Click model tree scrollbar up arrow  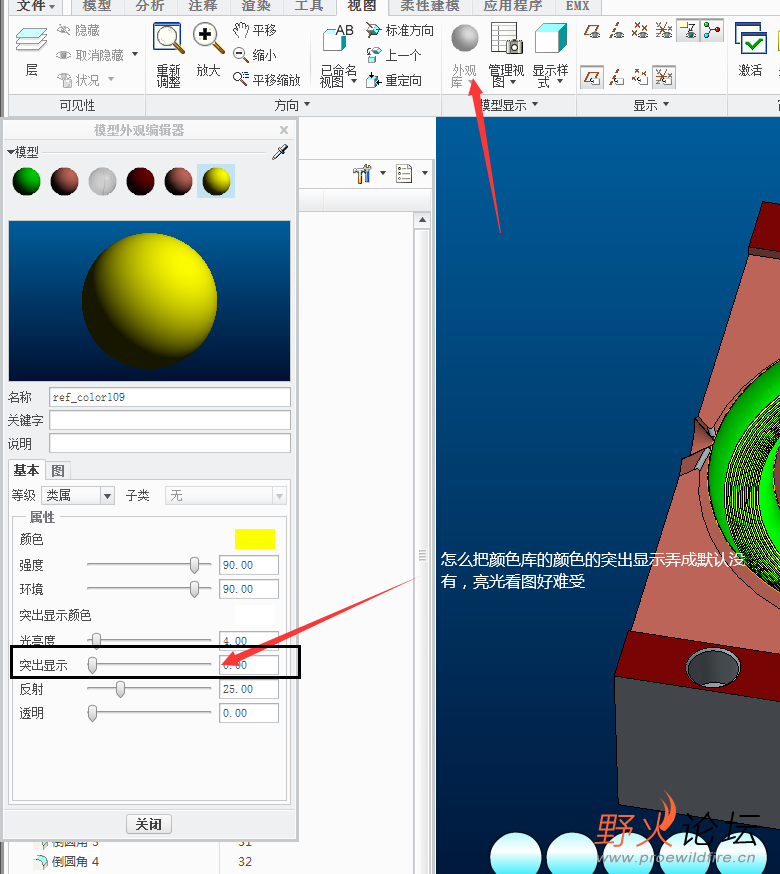tap(422, 220)
